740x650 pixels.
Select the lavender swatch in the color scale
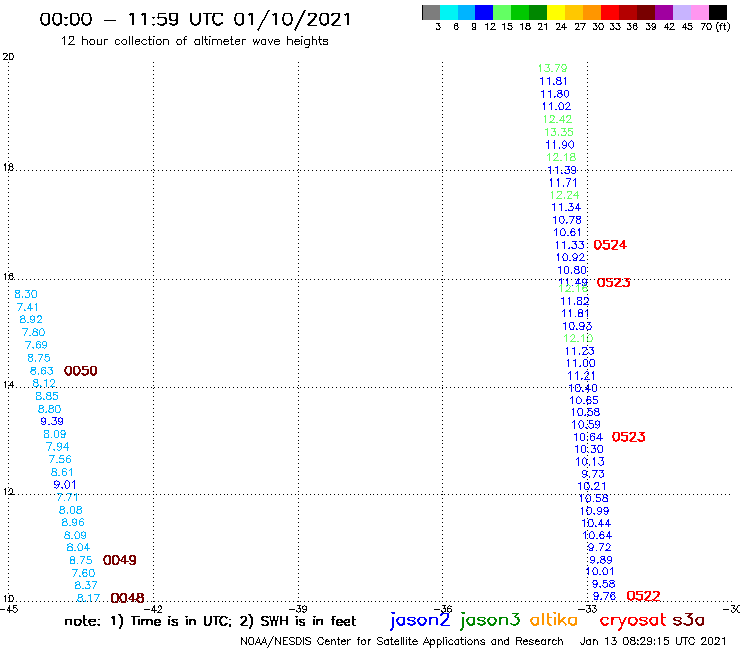tap(681, 12)
